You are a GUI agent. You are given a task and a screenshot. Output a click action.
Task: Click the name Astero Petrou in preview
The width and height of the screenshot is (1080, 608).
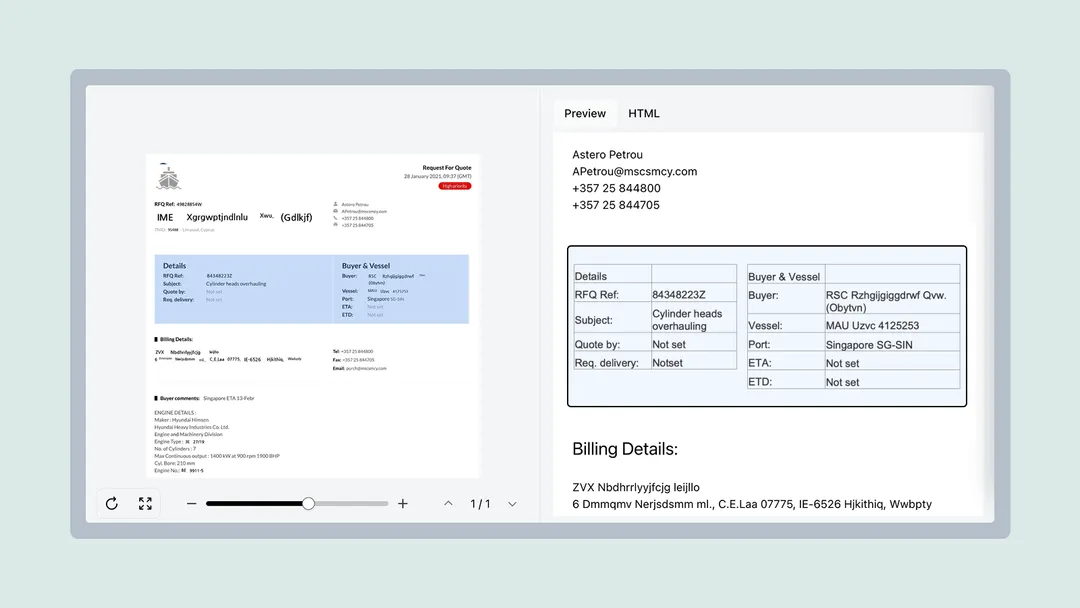tap(607, 154)
